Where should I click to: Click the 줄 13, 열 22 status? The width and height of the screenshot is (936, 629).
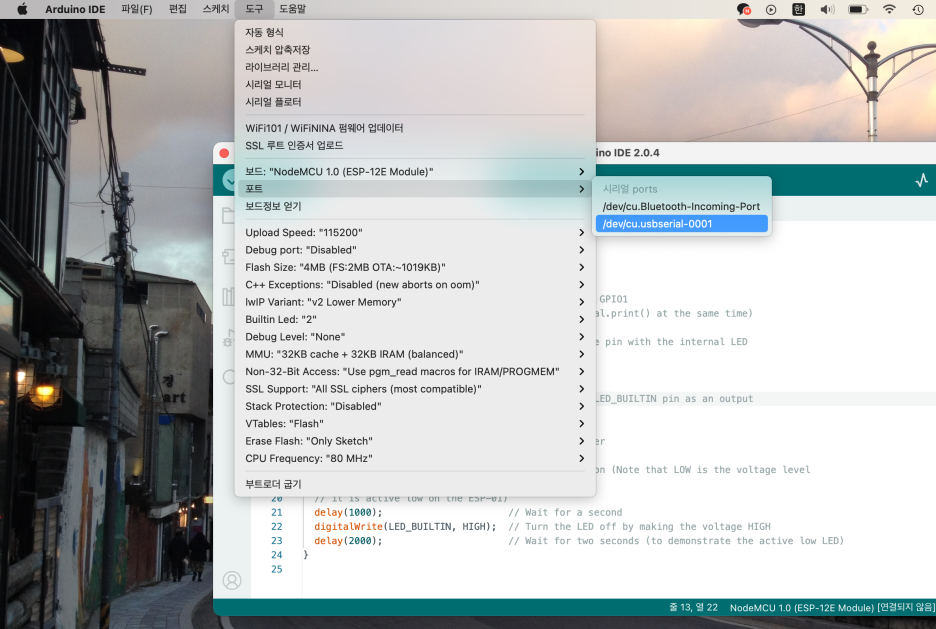693,607
